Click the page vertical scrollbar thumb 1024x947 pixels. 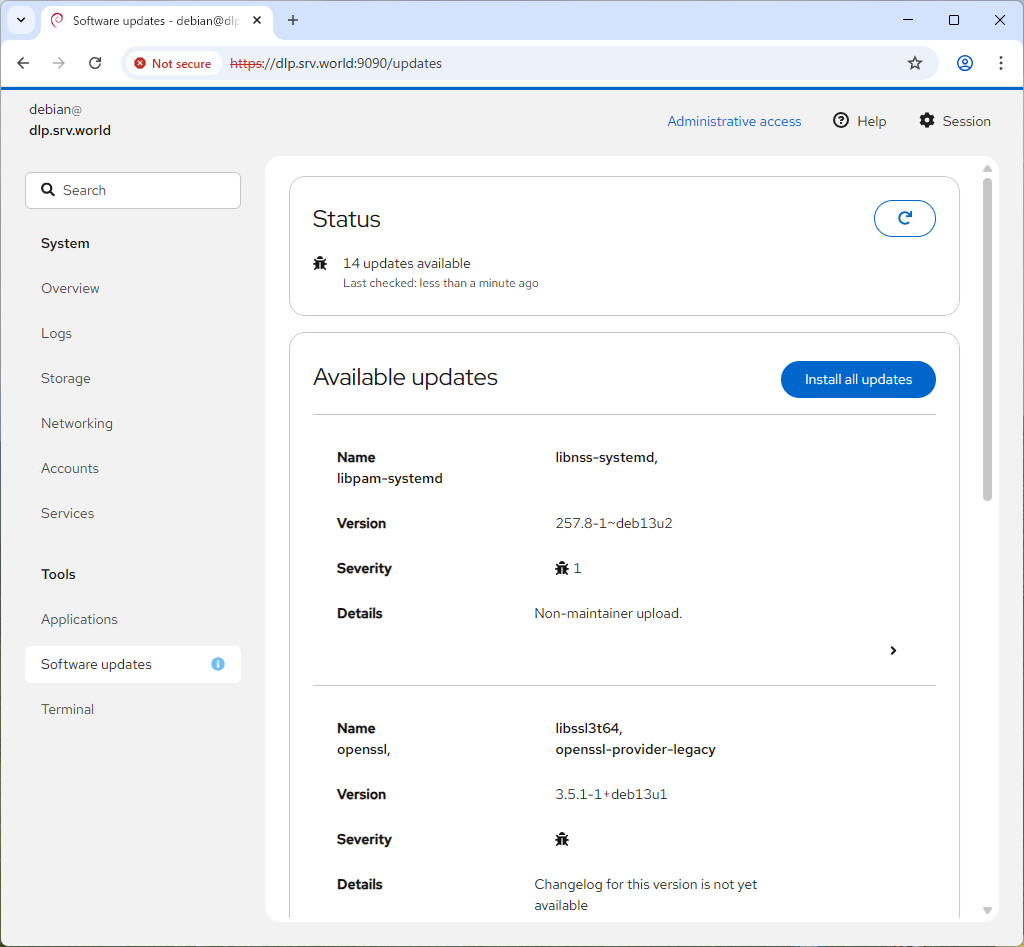click(x=987, y=340)
